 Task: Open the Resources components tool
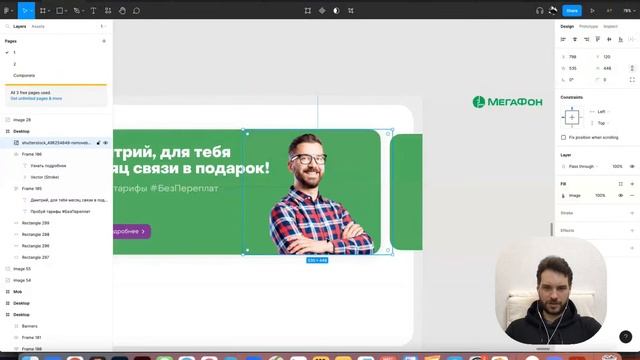[x=108, y=11]
